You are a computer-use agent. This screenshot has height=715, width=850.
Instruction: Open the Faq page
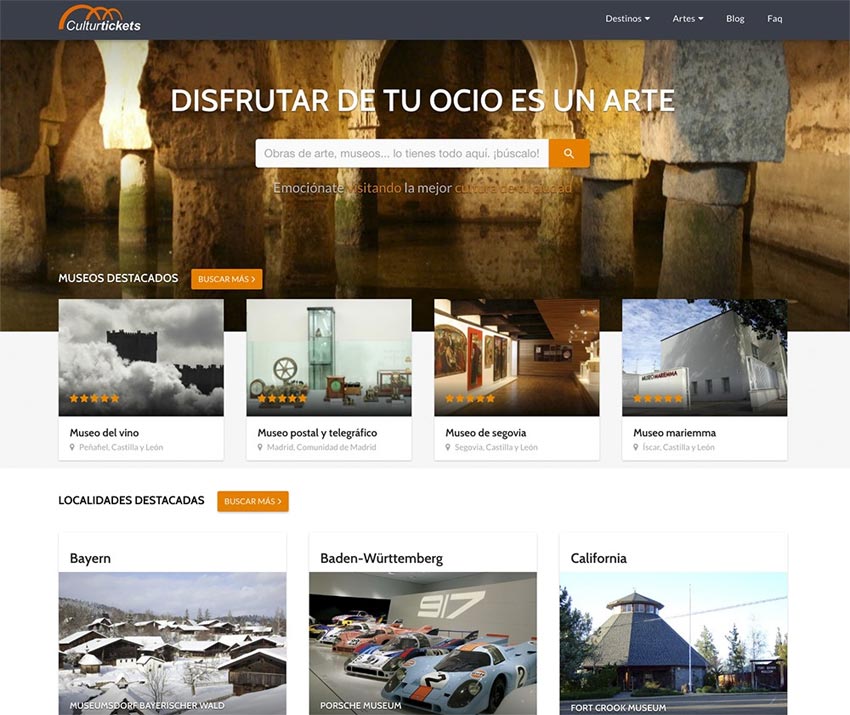tap(774, 19)
